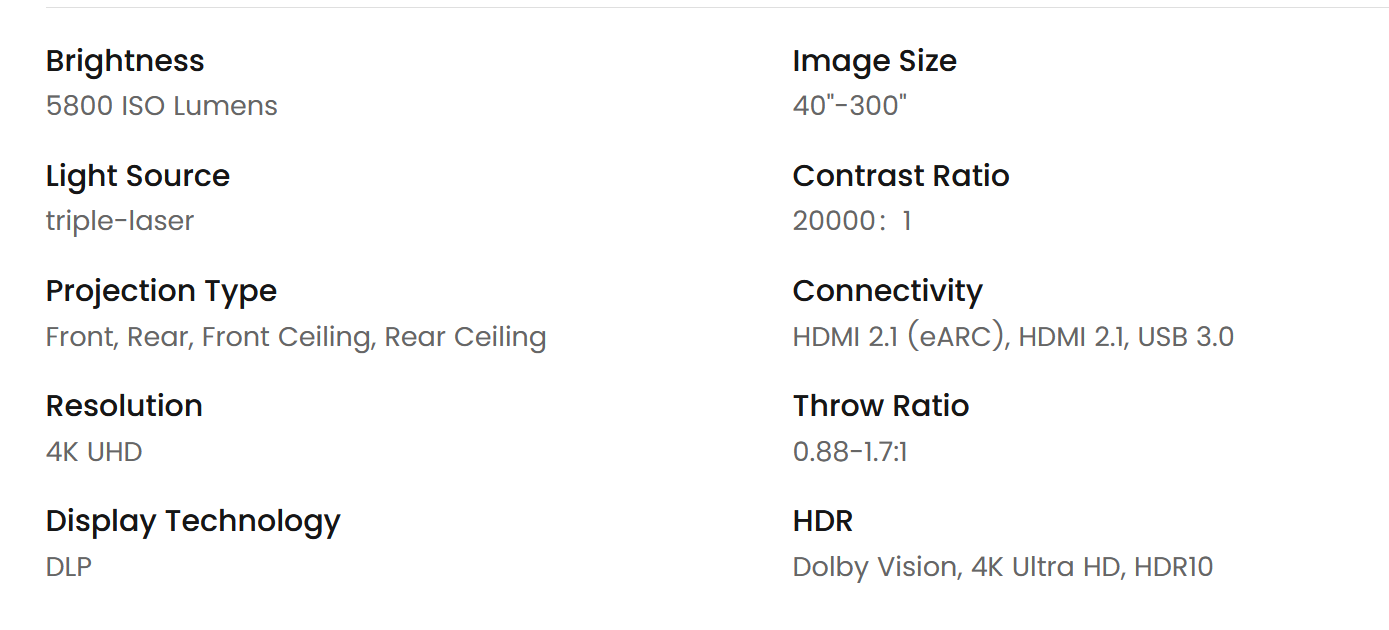This screenshot has width=1389, height=630.
Task: Select the 4K UHD value
Action: (x=94, y=452)
